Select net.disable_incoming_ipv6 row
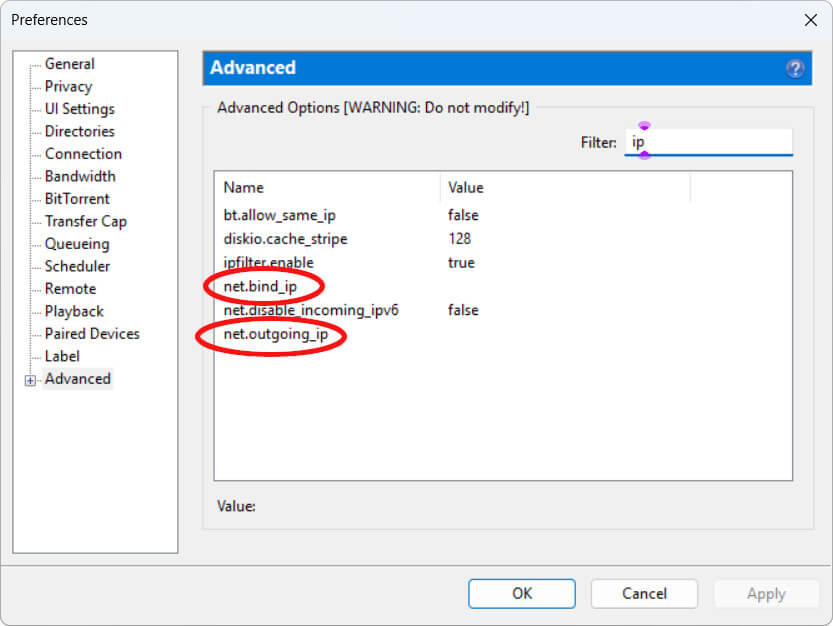833x626 pixels. (503, 310)
